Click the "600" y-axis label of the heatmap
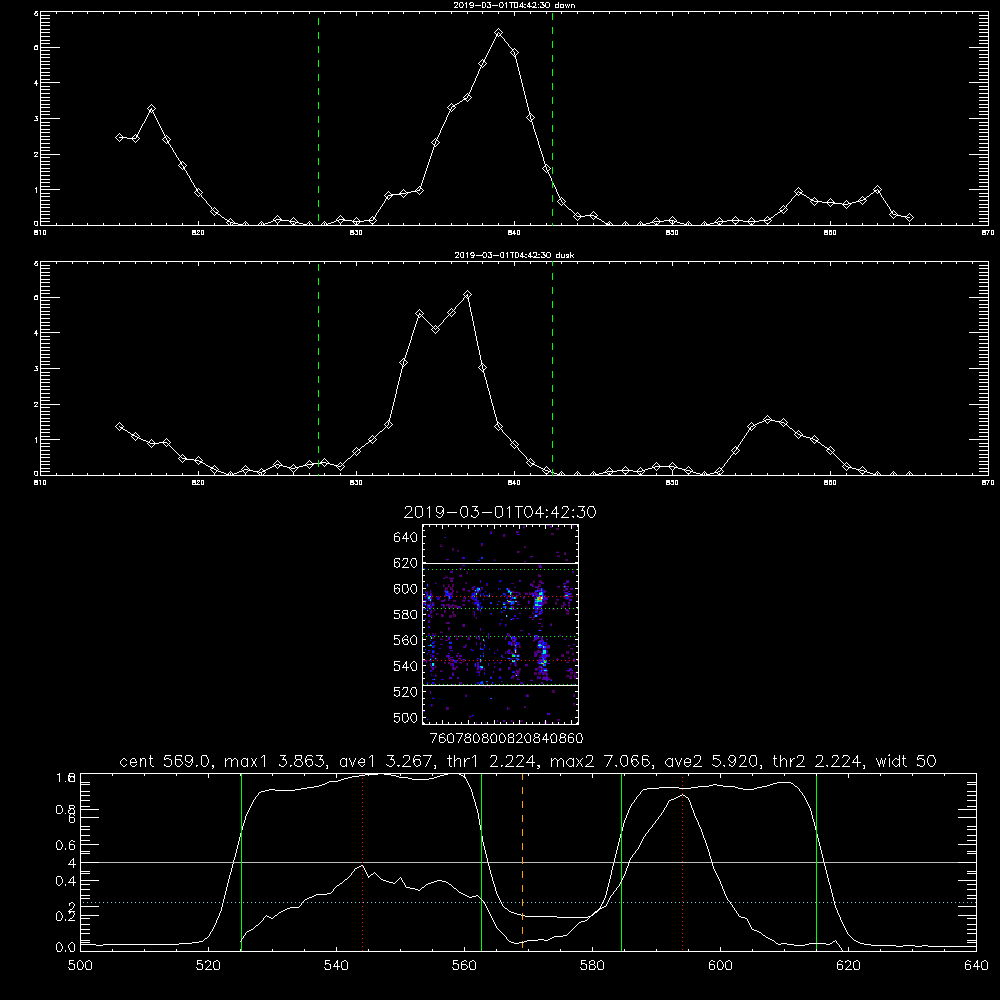1000x1000 pixels. [x=406, y=589]
